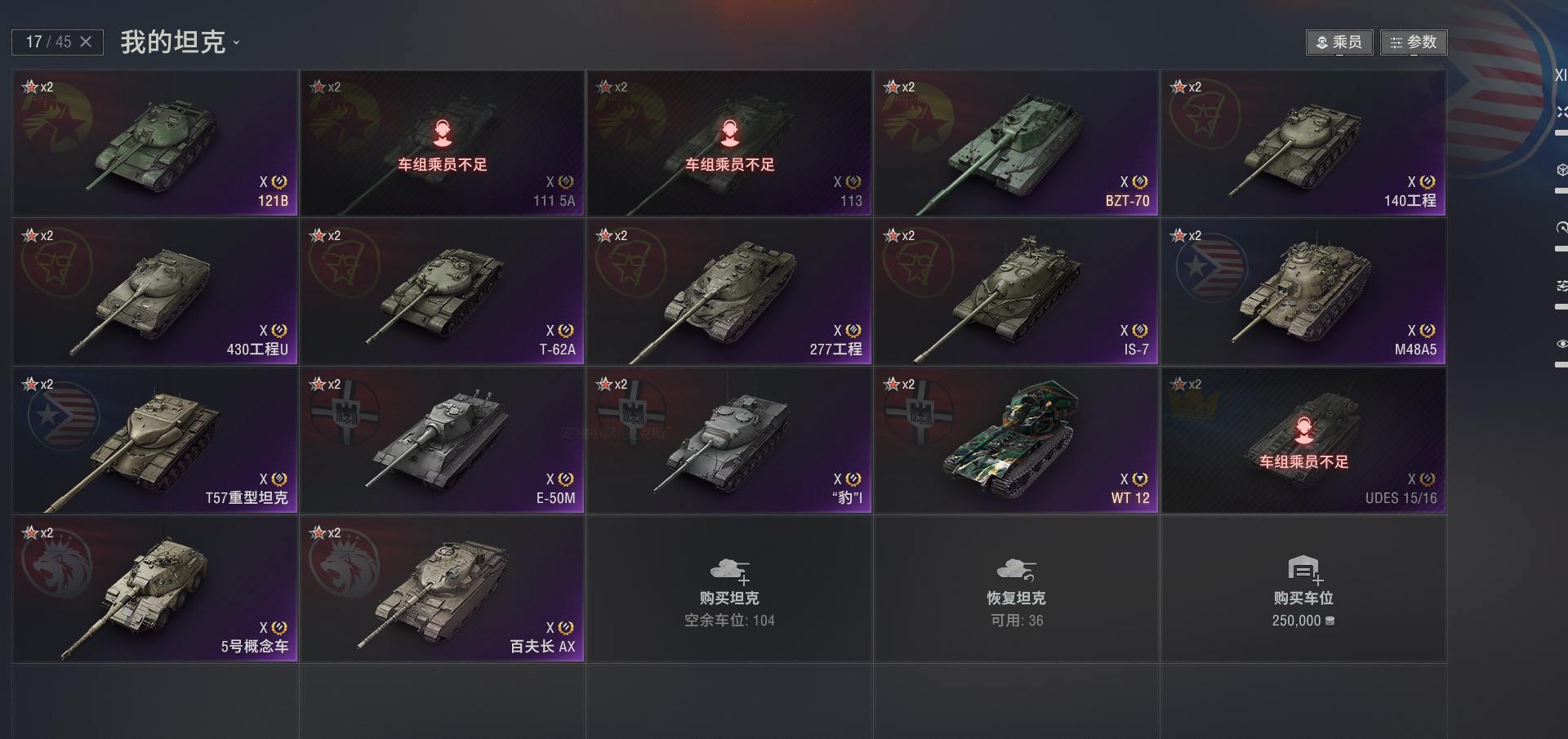Clear the 17/45 tank filter
Viewport: 1568px width, 739px height.
click(86, 42)
